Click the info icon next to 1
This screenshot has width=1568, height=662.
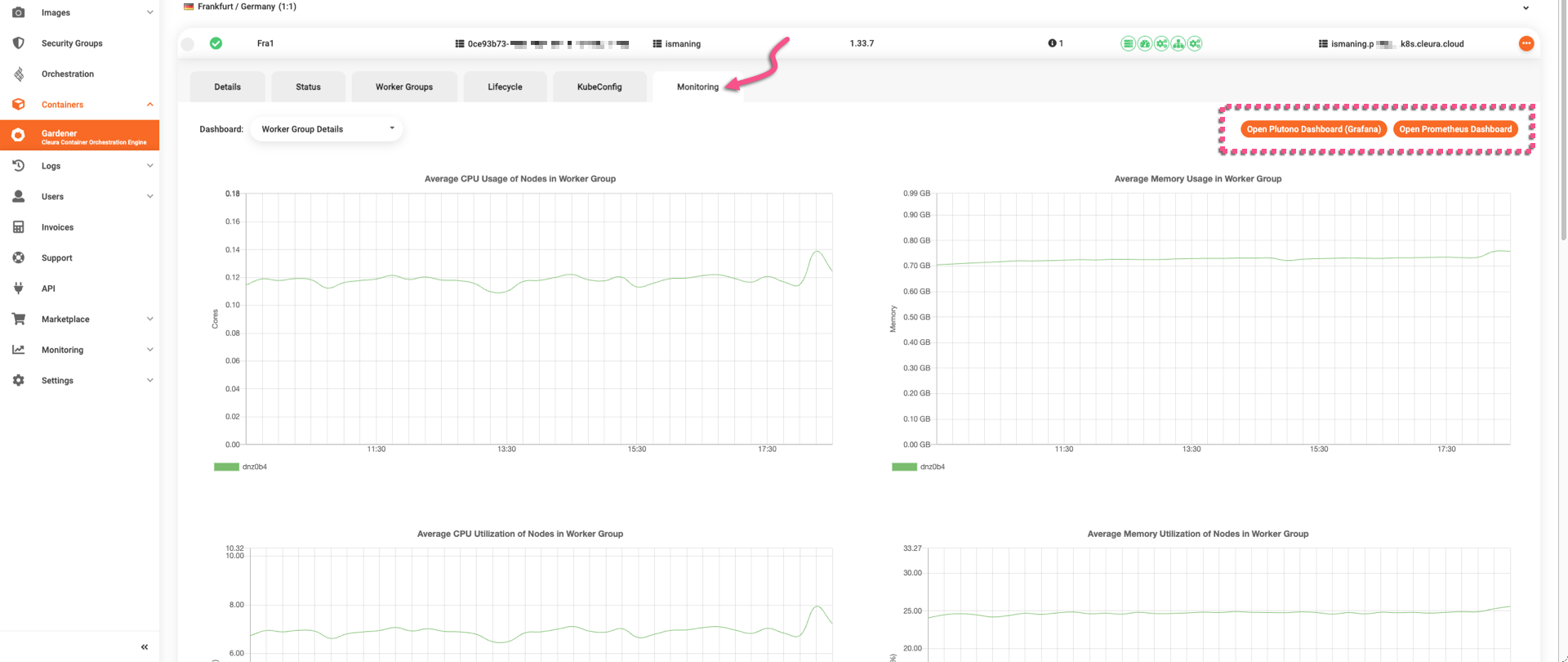coord(1052,43)
